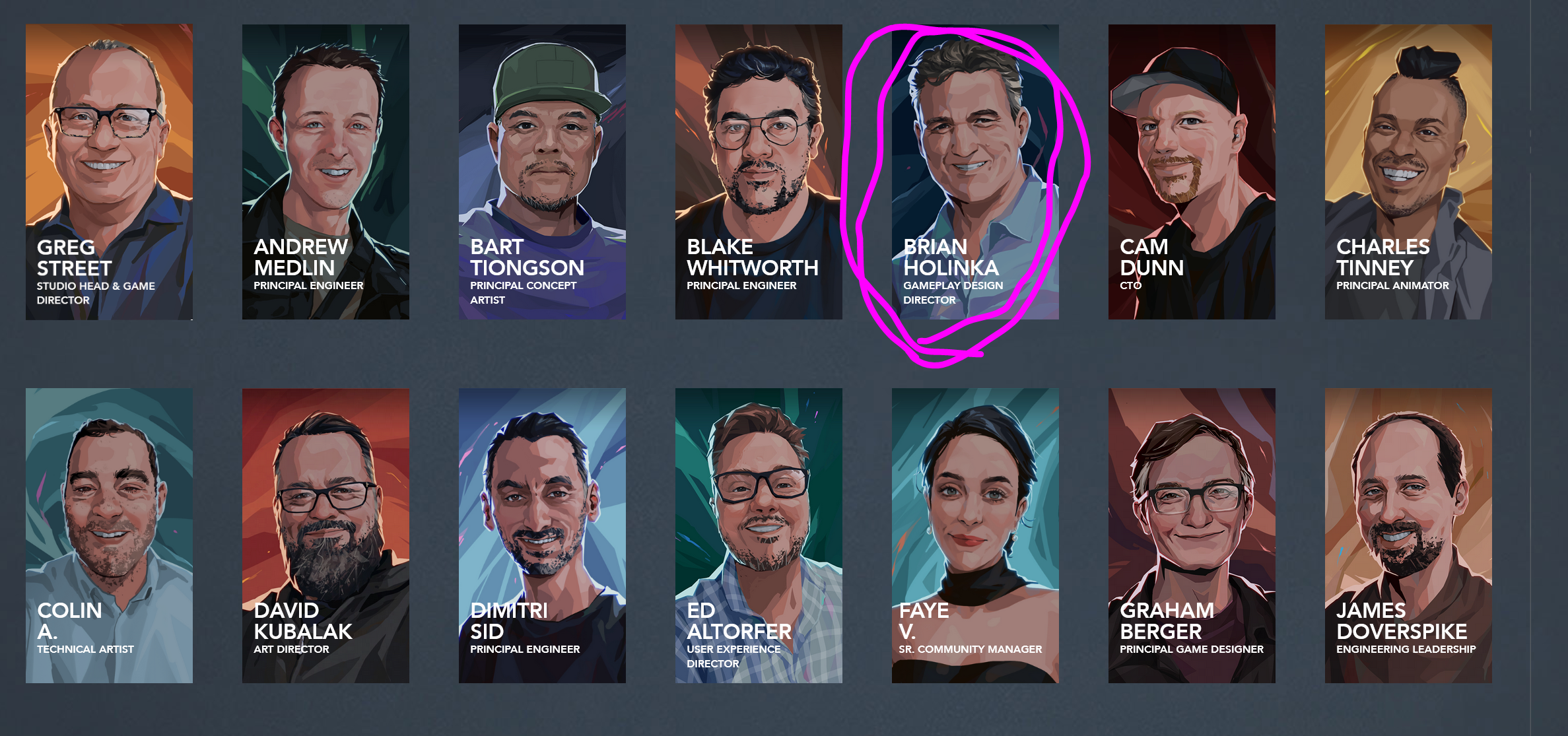The height and width of the screenshot is (736, 1568).
Task: Click the SR. COMMUNITY MANAGER title text
Action: coord(970,649)
